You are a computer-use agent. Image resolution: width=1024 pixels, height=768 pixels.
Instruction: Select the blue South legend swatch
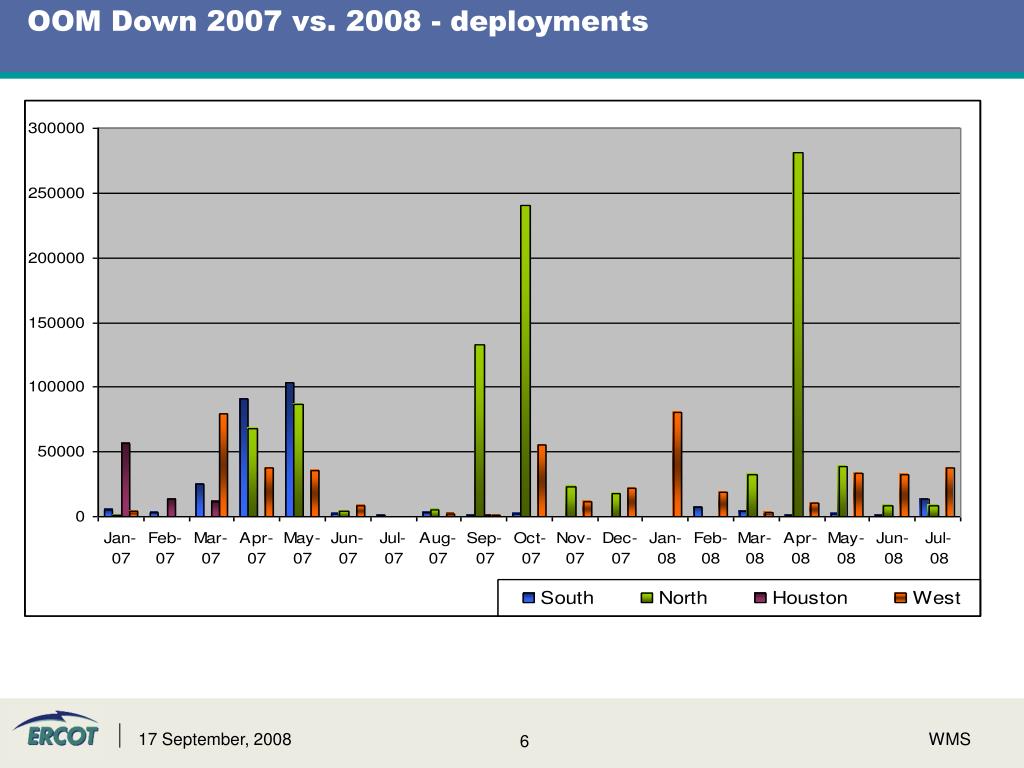[528, 598]
